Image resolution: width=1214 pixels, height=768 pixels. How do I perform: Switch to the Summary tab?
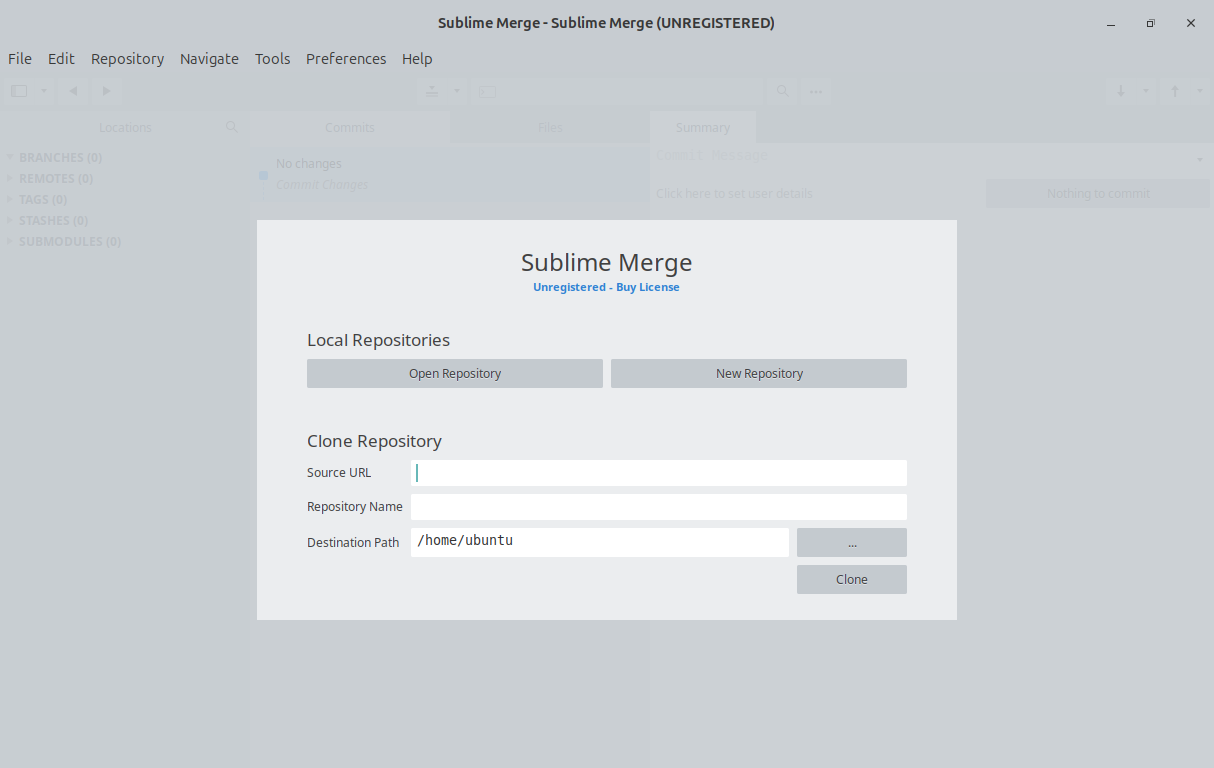pos(703,127)
